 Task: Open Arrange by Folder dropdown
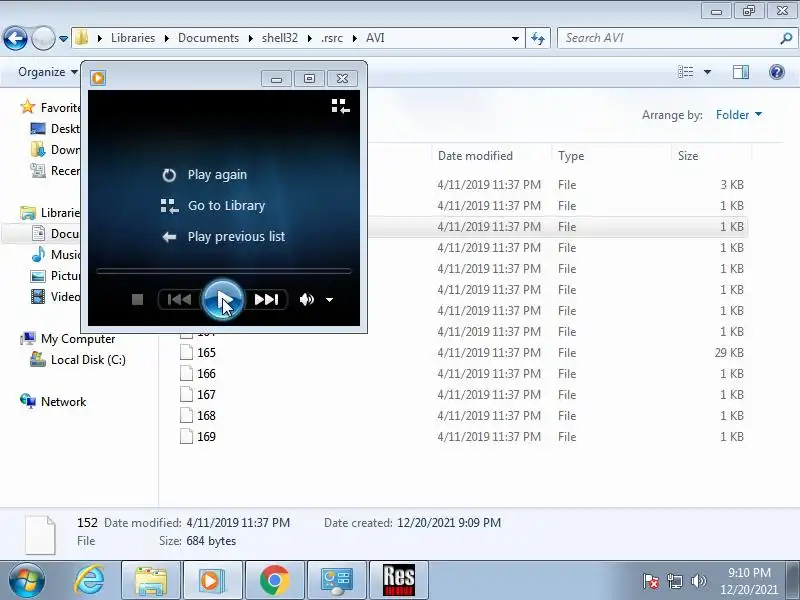tap(738, 115)
